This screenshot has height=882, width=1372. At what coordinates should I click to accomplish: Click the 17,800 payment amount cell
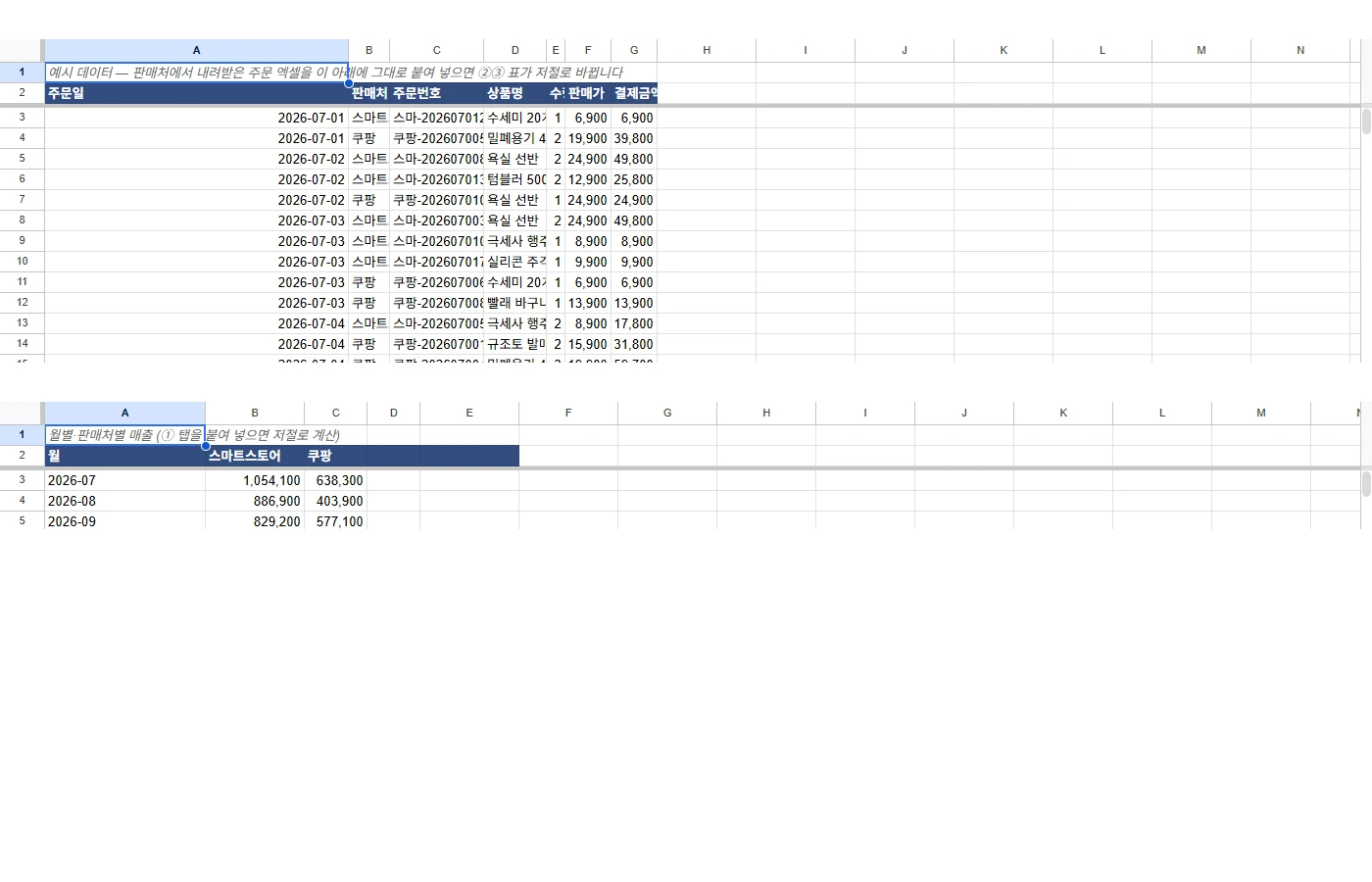point(634,323)
